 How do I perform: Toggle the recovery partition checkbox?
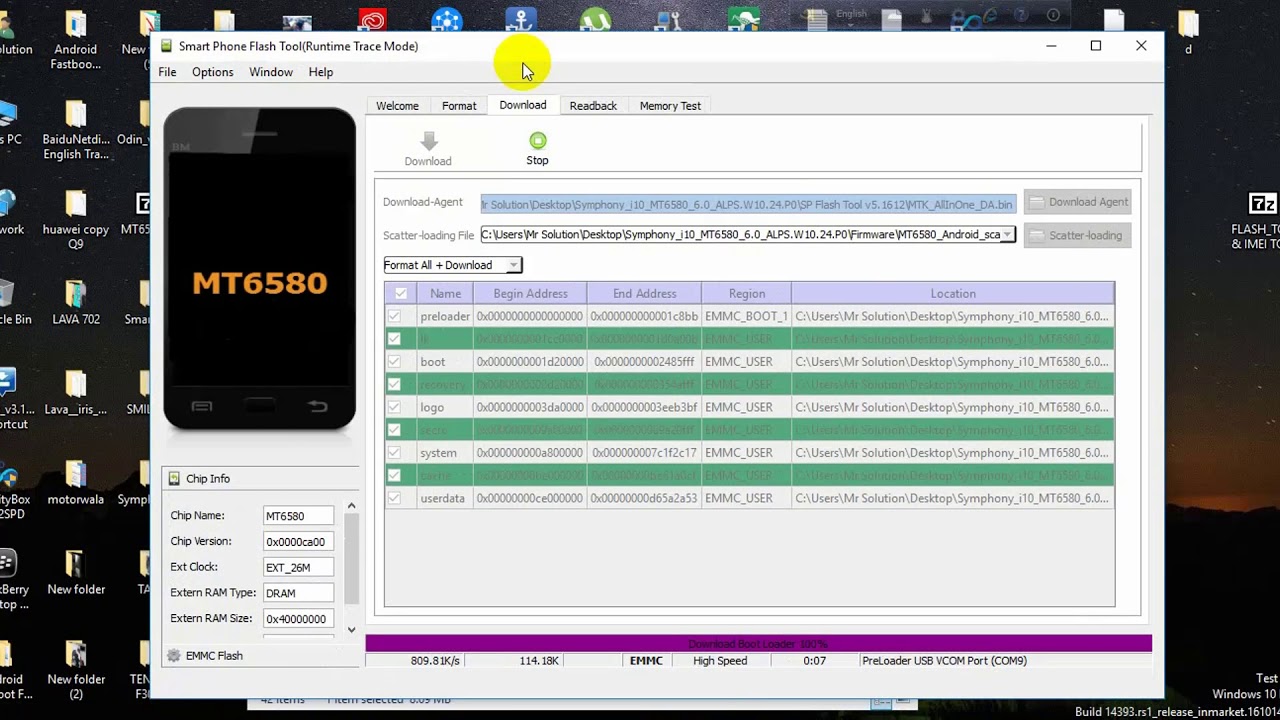point(394,384)
